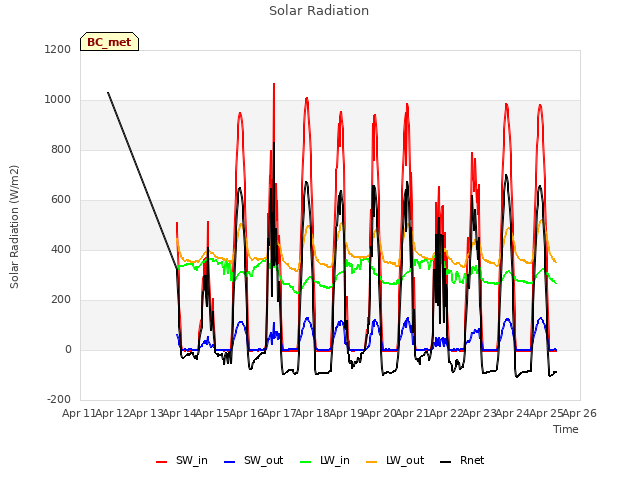Click the Apr 18 x-axis label
Viewport: 640px width, 480px height.
point(312,413)
